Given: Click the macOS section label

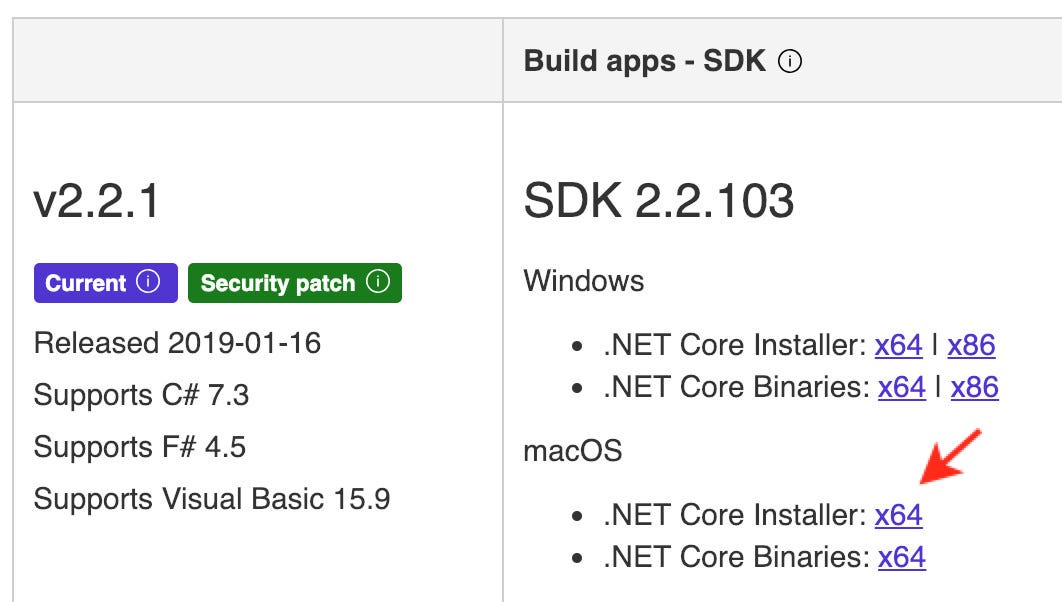Looking at the screenshot, I should (x=572, y=450).
